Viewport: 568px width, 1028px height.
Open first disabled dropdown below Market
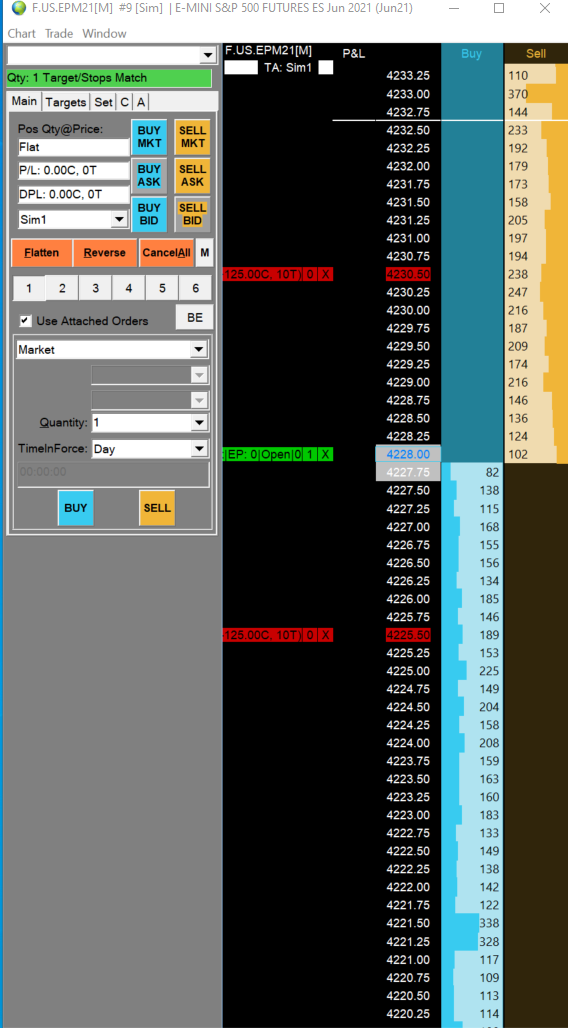point(200,375)
